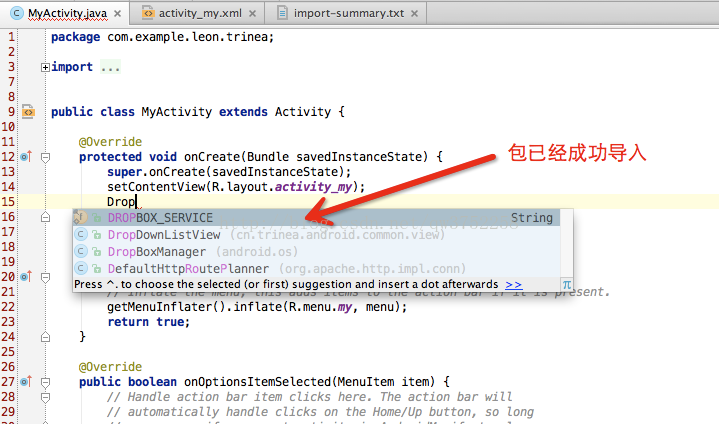Select DropDownListView suggestion in autocomplete

pos(316,235)
